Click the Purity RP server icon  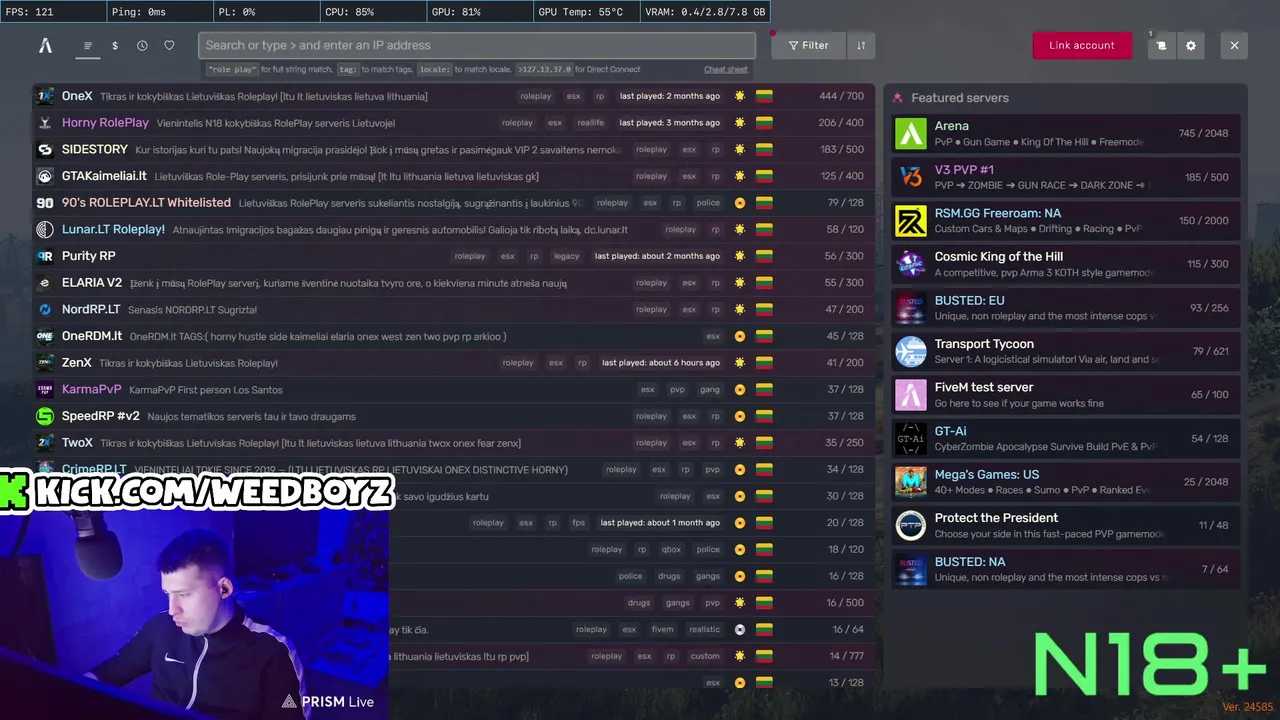tap(45, 256)
